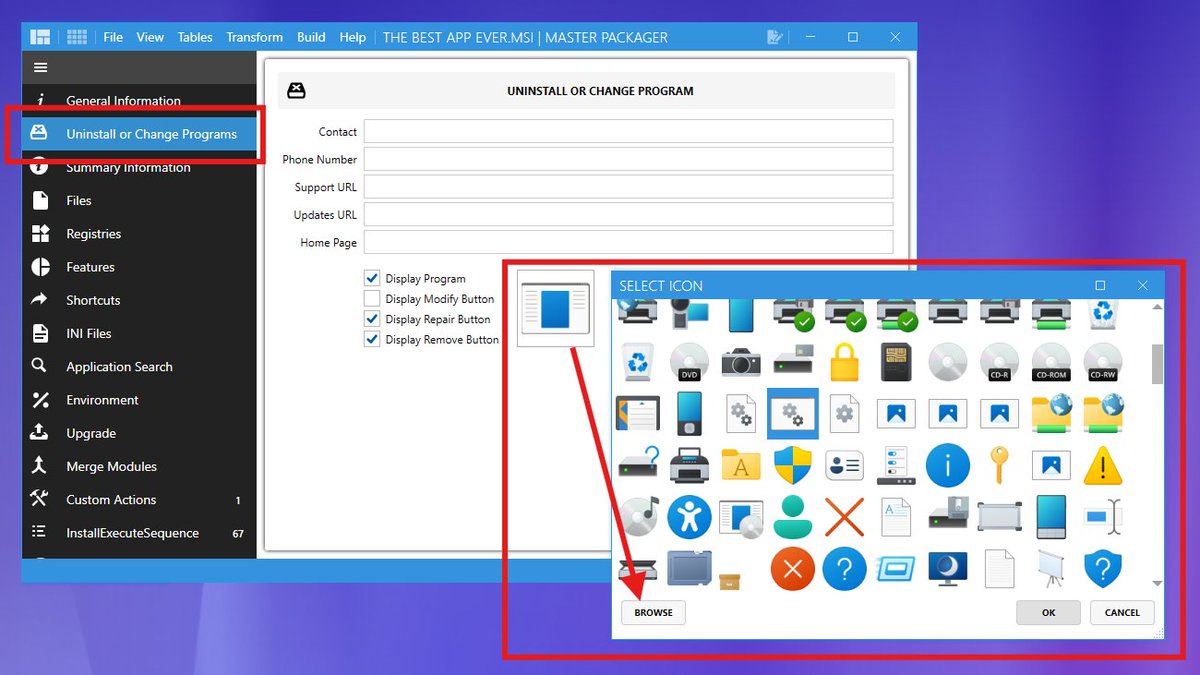Select the black memory card icon
Viewport: 1200px width, 675px height.
pos(895,363)
